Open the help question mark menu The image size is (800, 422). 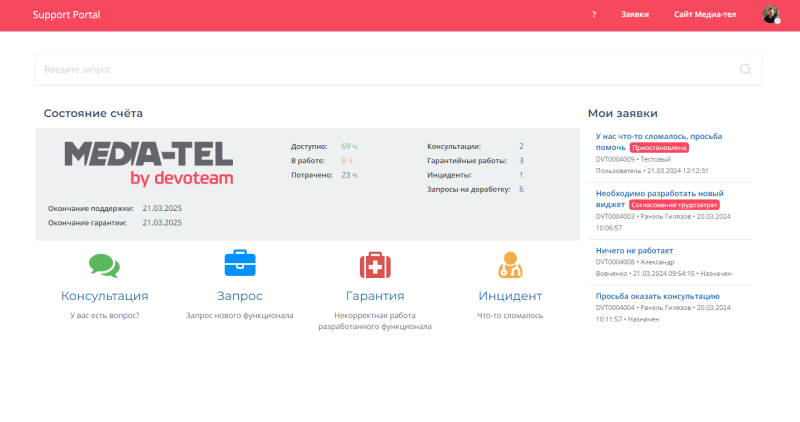(x=594, y=14)
